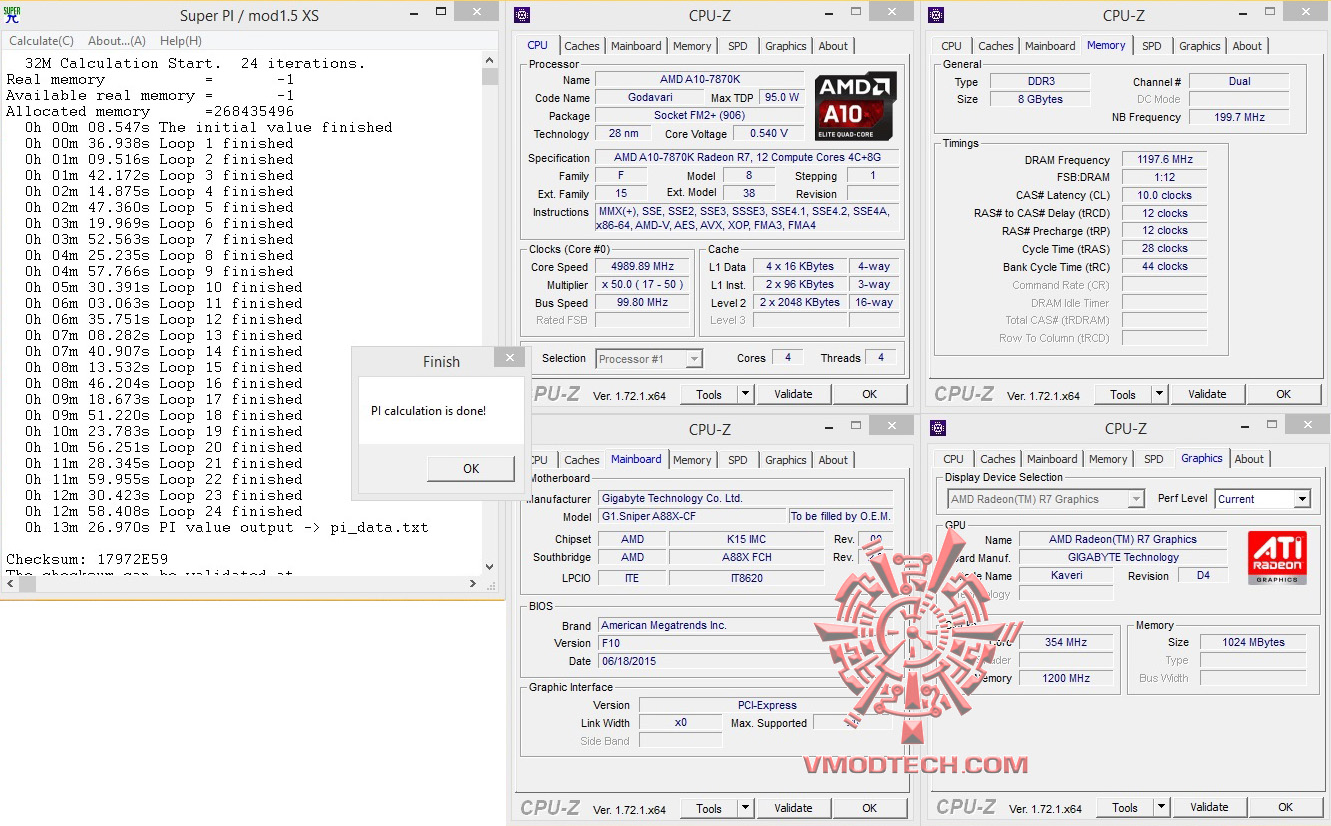Click the Code Name value Godavari

(648, 98)
